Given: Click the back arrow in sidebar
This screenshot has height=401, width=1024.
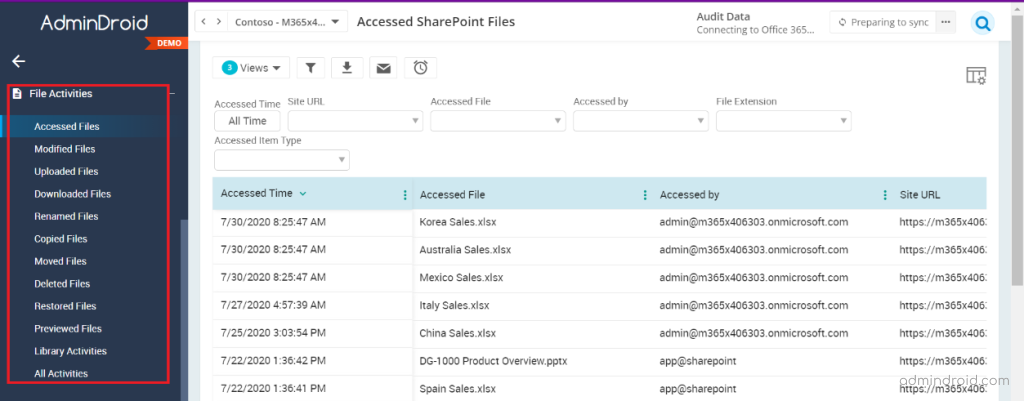Looking at the screenshot, I should (18, 61).
